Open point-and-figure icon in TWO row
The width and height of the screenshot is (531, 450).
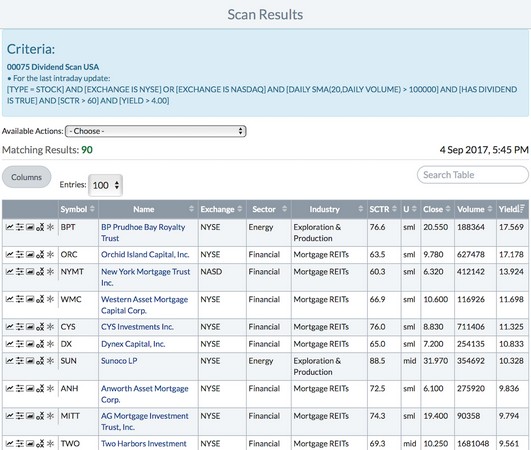pyautogui.click(x=40, y=444)
